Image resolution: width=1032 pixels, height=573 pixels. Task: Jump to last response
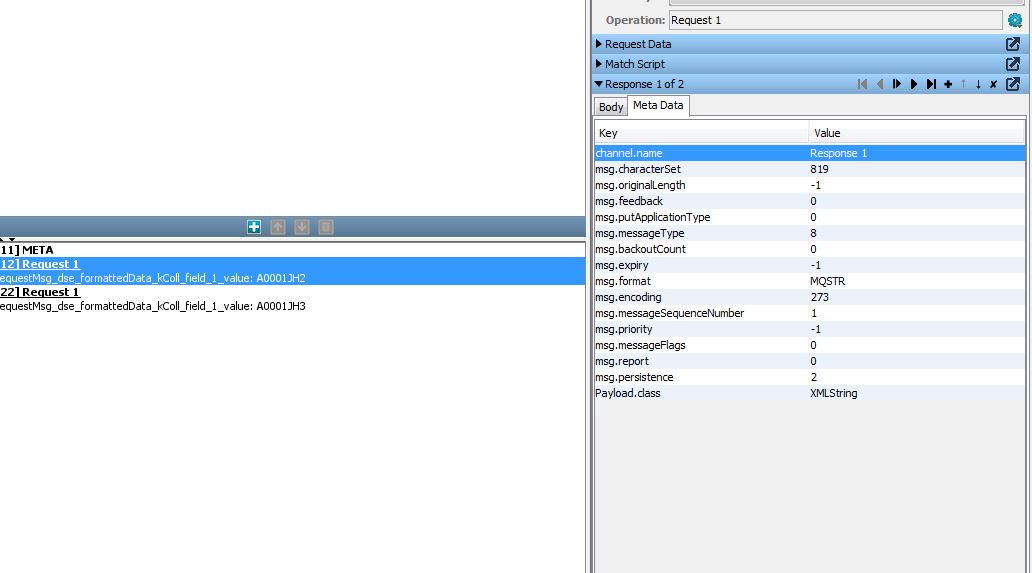pyautogui.click(x=931, y=84)
